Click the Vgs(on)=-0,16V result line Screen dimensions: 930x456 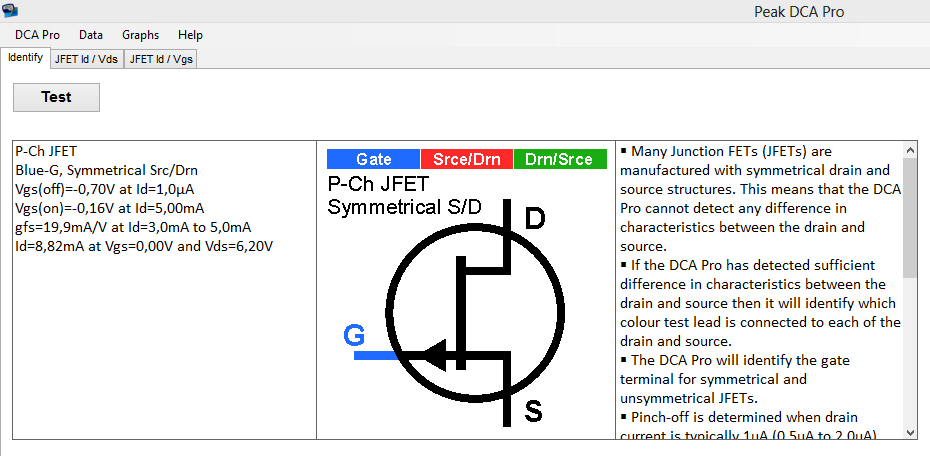(x=110, y=209)
